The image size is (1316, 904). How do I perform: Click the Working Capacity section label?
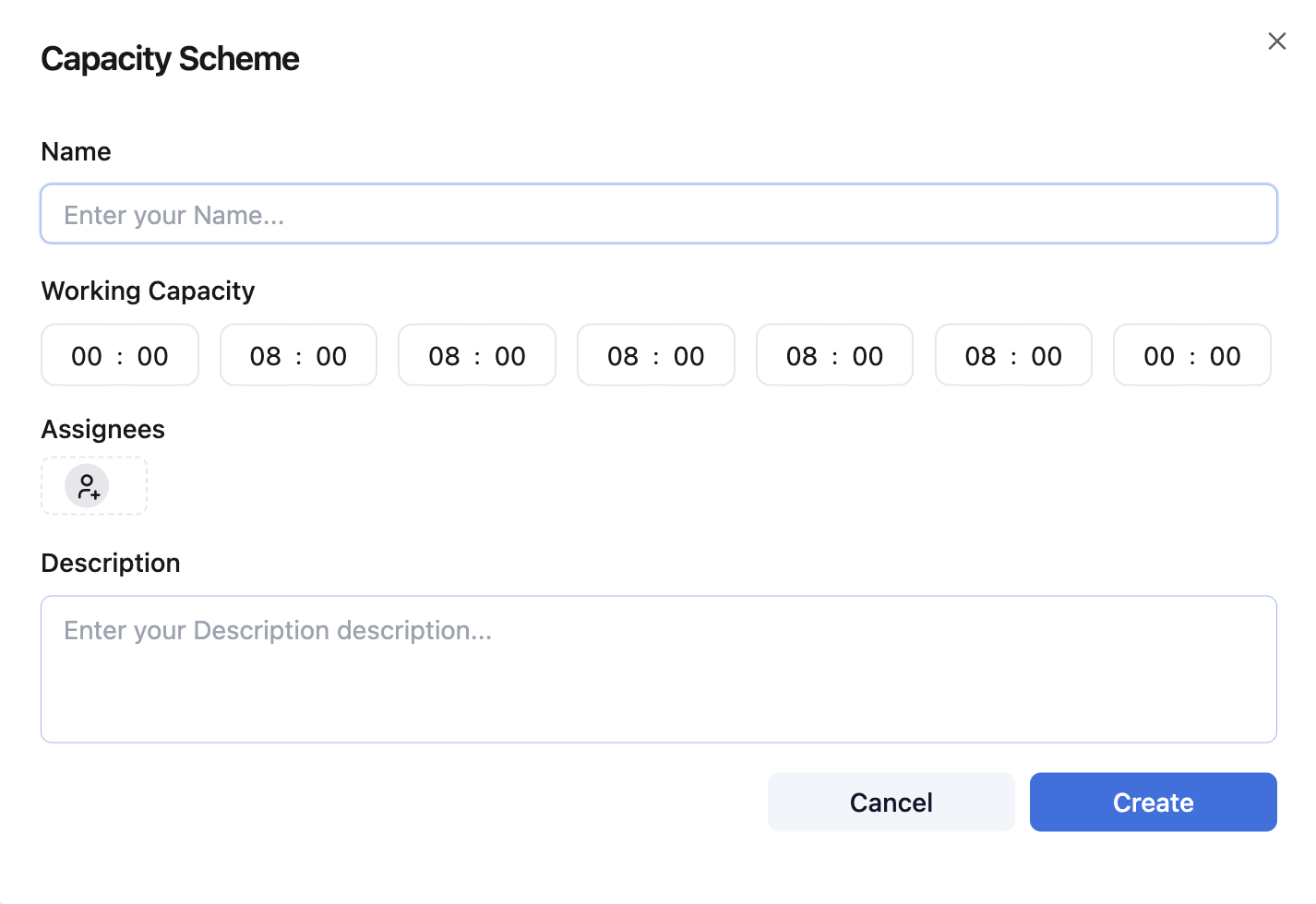[x=148, y=291]
